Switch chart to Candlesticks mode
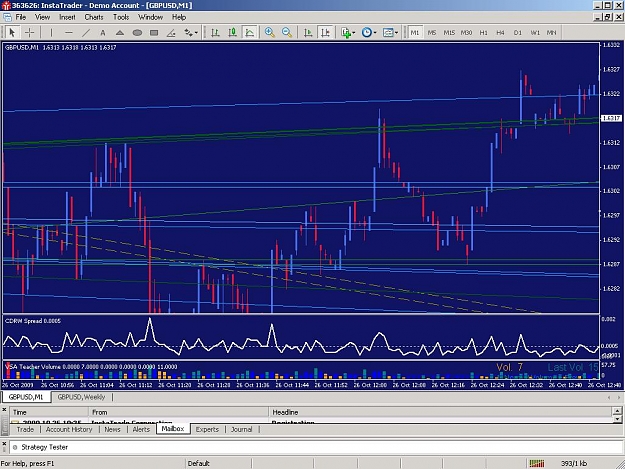The width and height of the screenshot is (625, 469). (x=232, y=33)
